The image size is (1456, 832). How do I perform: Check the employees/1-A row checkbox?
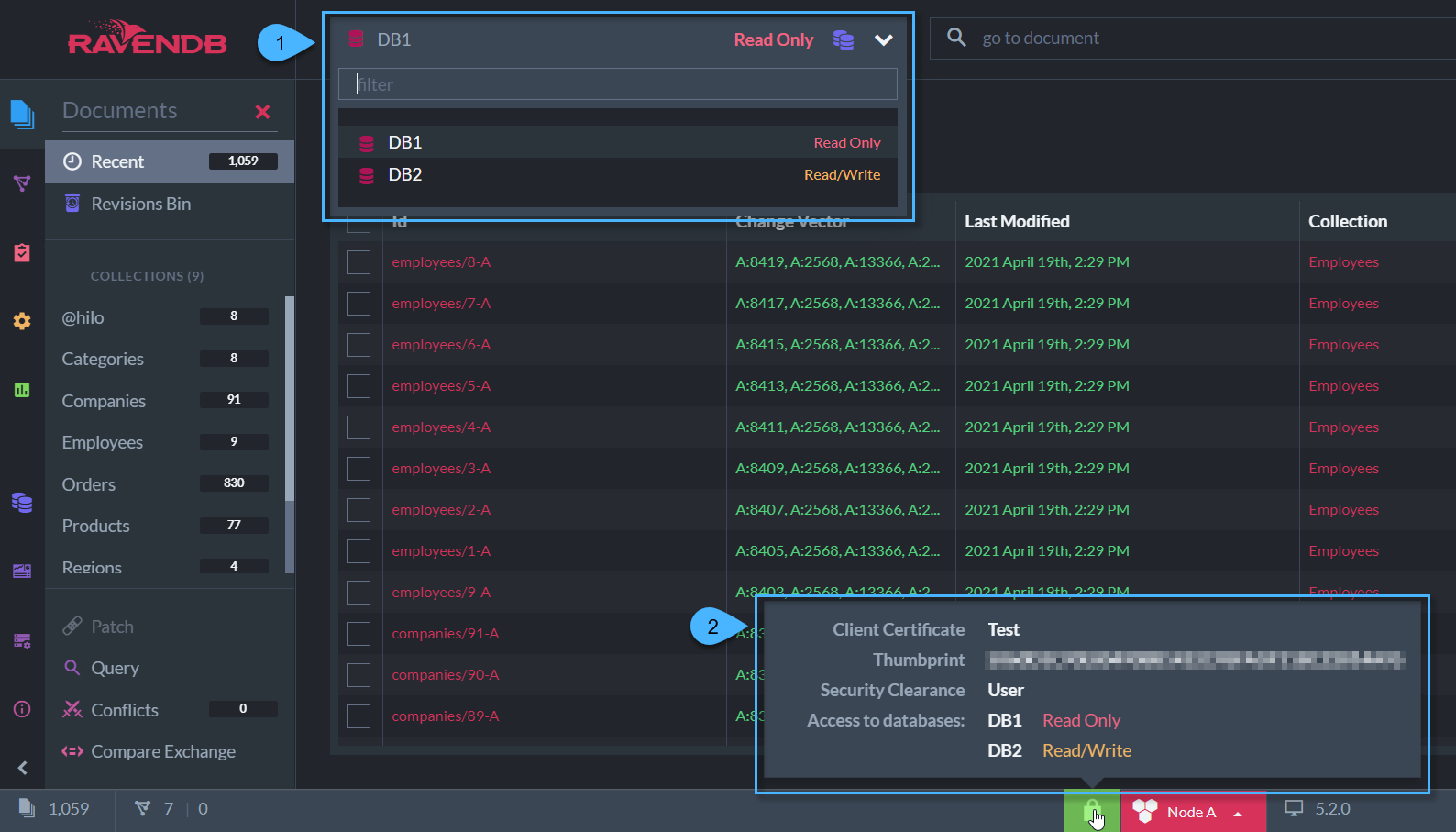coord(358,551)
